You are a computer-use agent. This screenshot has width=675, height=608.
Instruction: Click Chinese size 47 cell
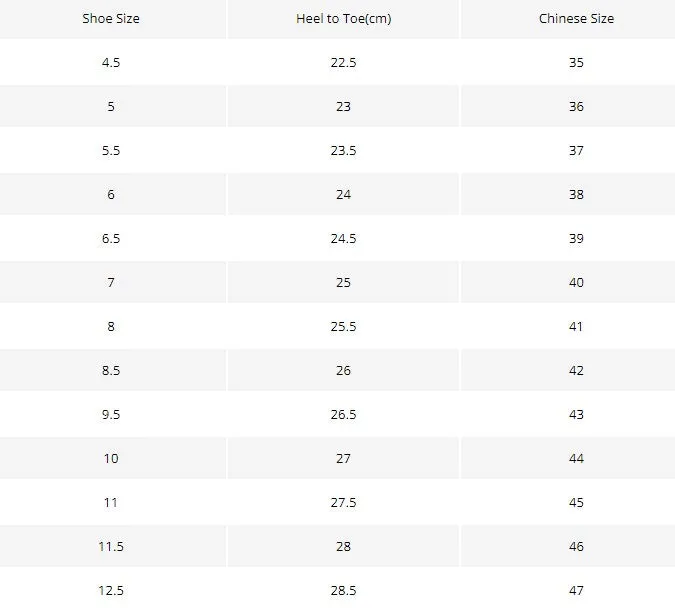[576, 589]
